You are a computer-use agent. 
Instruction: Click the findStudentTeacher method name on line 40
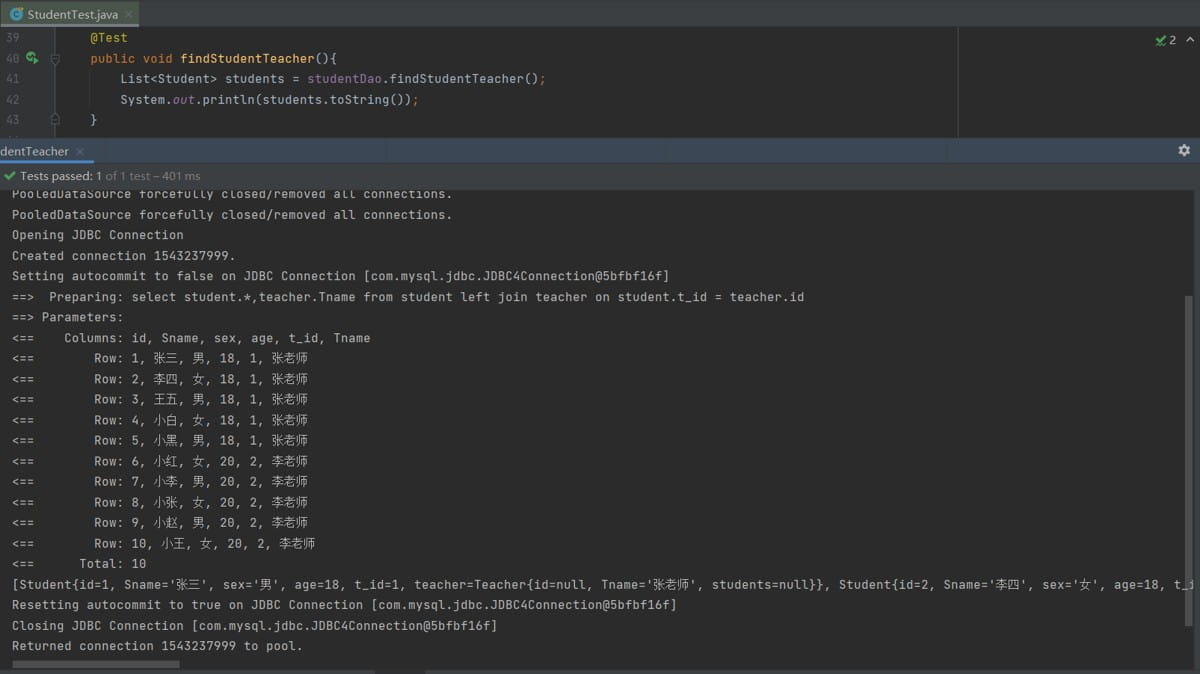click(x=247, y=59)
